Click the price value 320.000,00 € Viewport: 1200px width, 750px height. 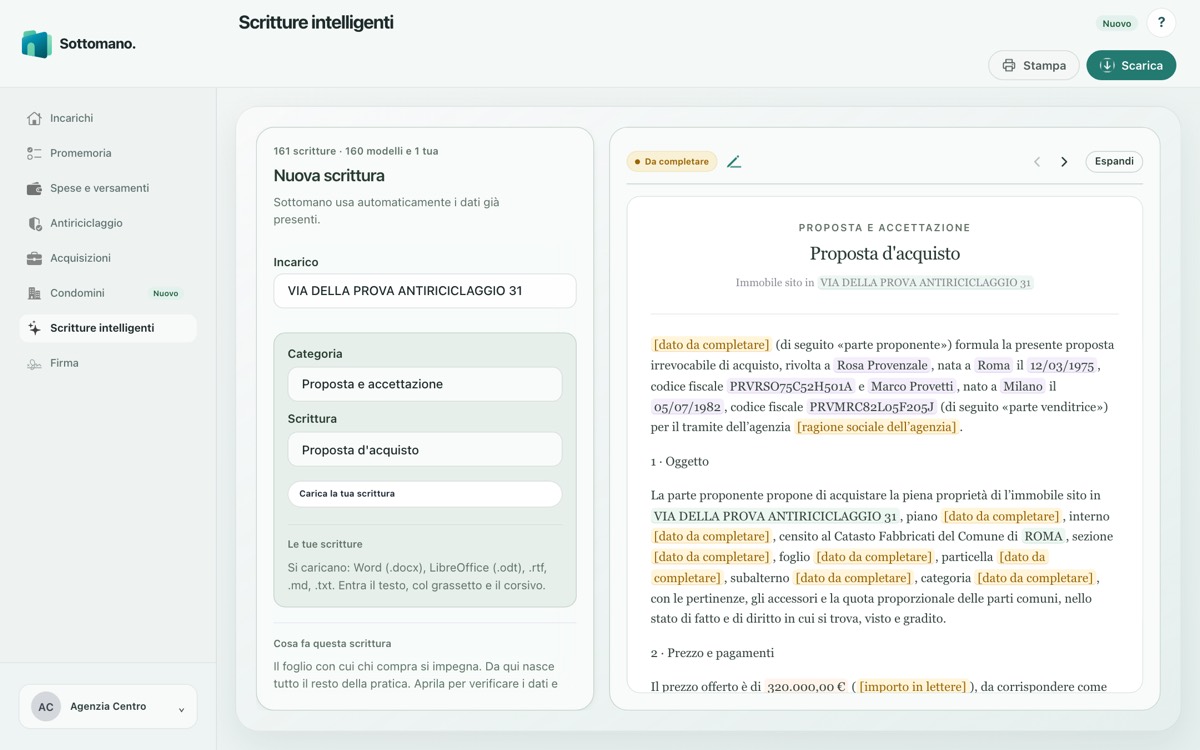(x=806, y=687)
